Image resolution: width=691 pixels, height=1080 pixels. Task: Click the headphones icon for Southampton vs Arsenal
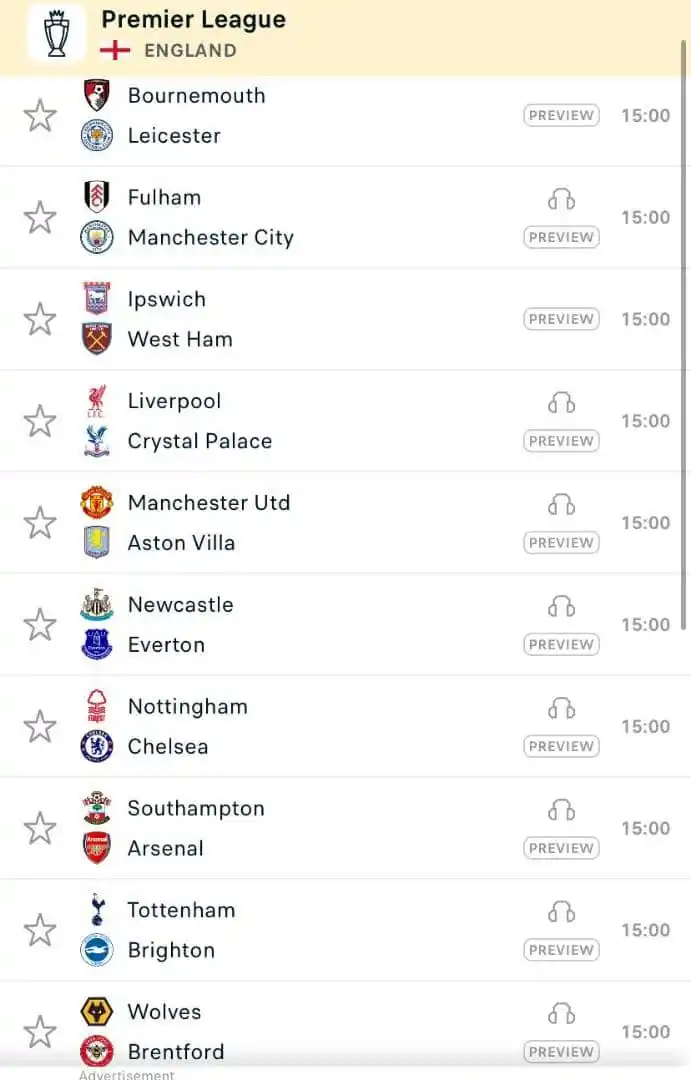(x=561, y=811)
